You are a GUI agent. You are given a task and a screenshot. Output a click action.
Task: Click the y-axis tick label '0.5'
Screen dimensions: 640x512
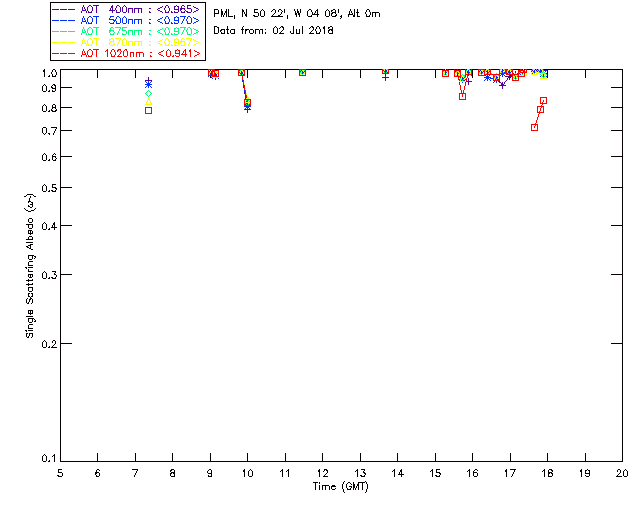pos(49,188)
